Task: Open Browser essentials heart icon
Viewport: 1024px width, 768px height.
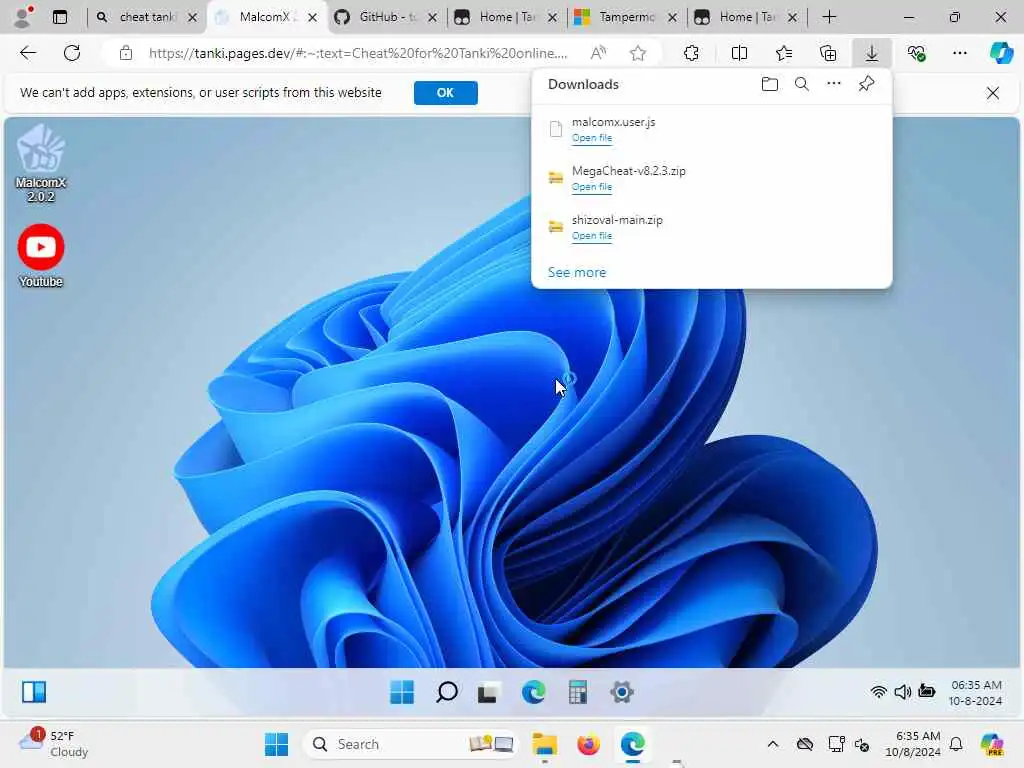Action: tap(916, 53)
